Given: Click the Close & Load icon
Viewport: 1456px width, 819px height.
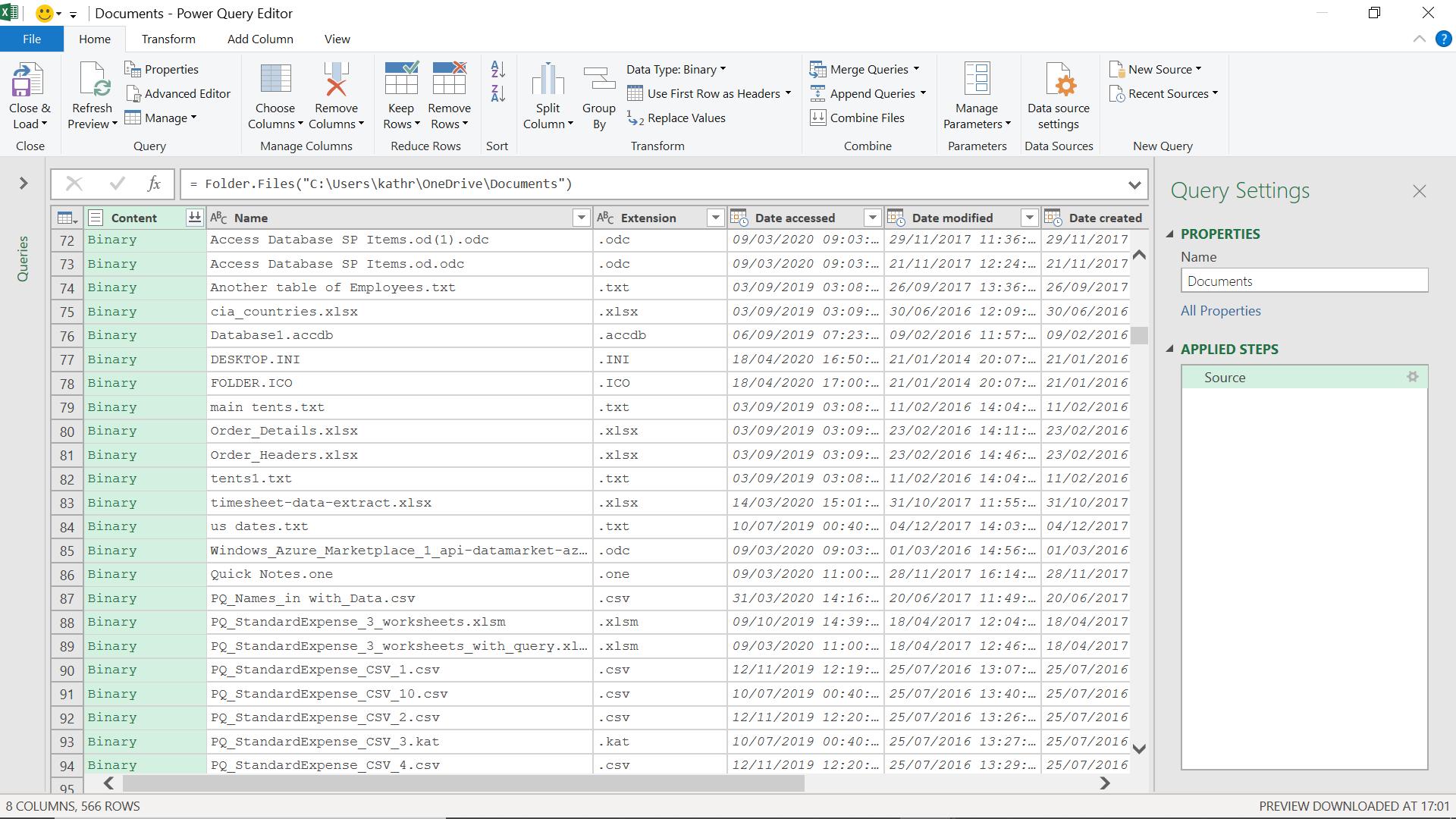Looking at the screenshot, I should tap(29, 80).
